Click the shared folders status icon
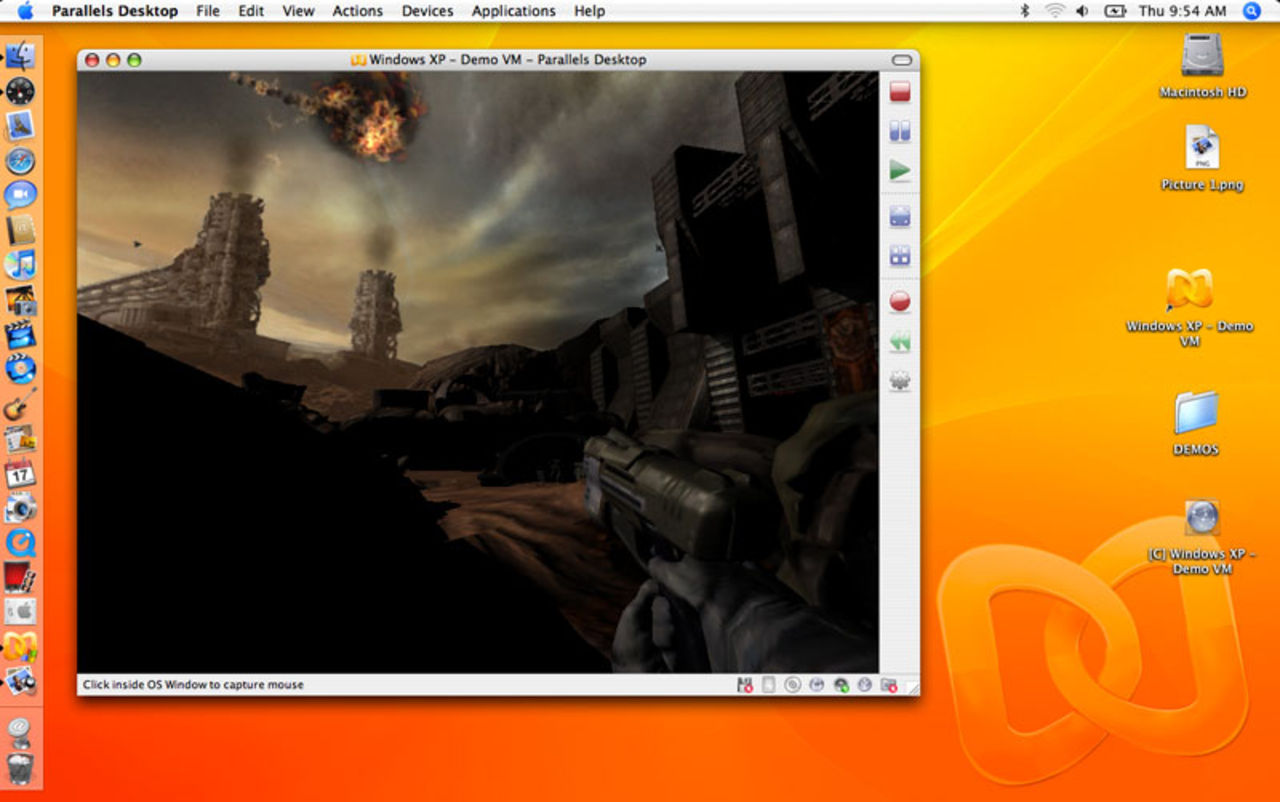The height and width of the screenshot is (802, 1280). click(x=890, y=685)
